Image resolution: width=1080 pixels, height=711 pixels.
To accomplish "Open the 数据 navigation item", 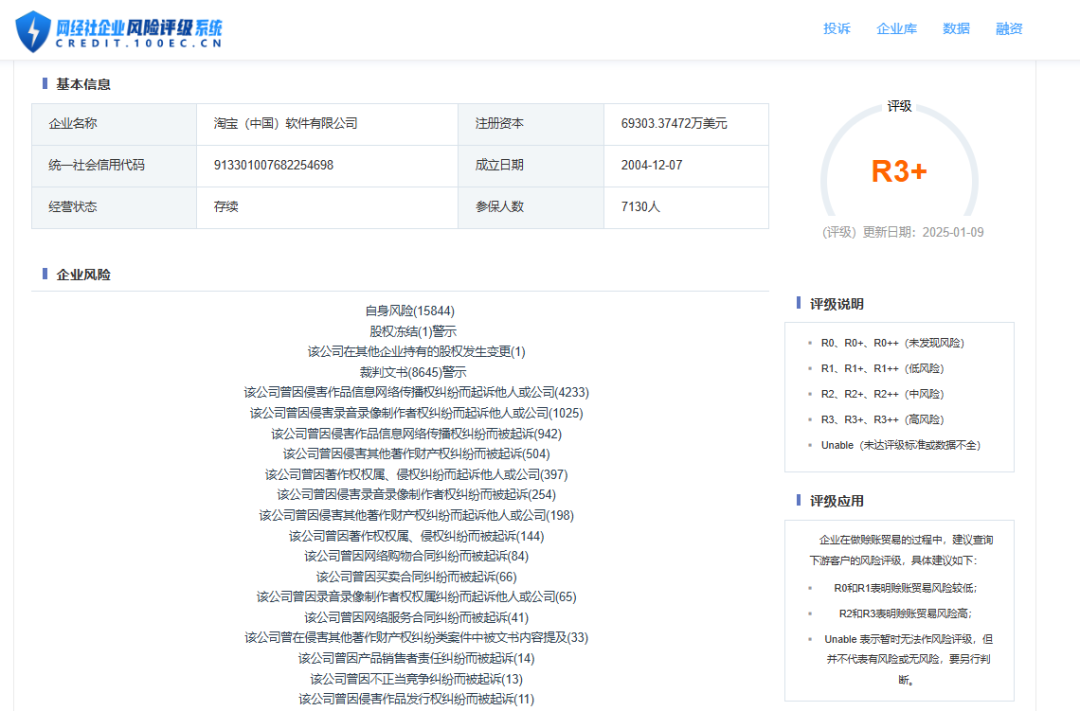I will point(956,29).
